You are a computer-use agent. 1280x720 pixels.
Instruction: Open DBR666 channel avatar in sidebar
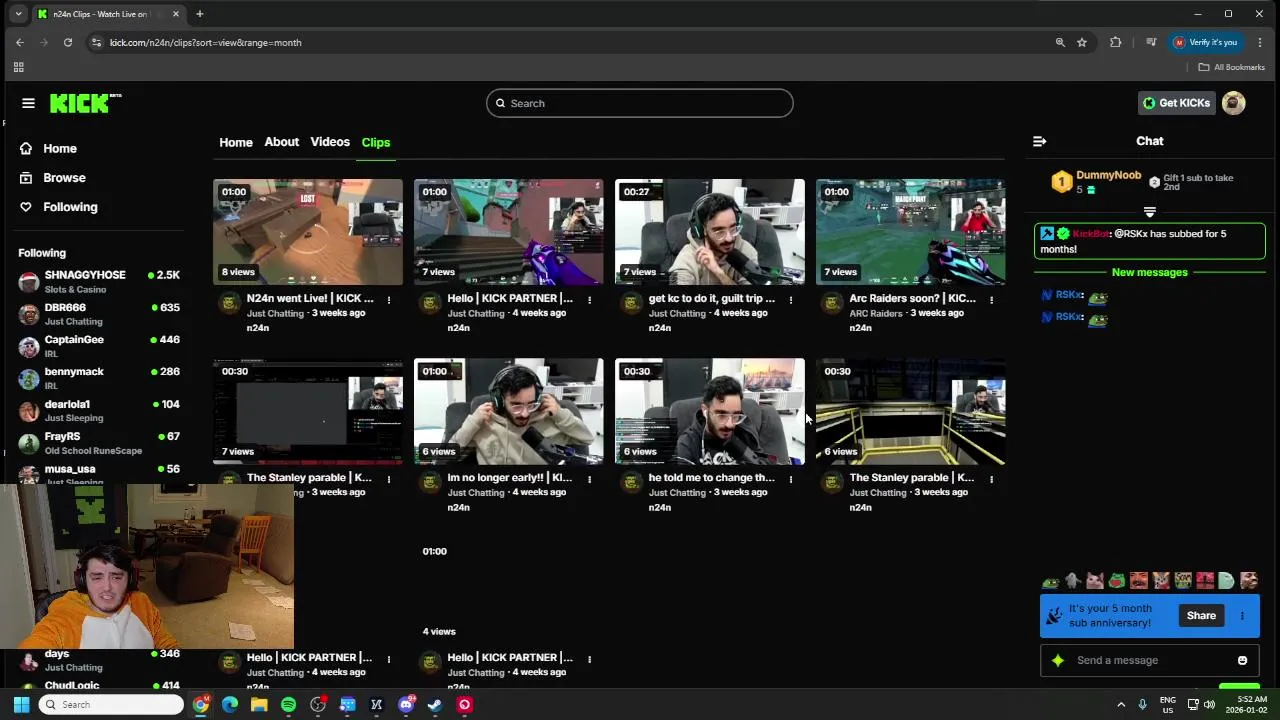tap(29, 314)
